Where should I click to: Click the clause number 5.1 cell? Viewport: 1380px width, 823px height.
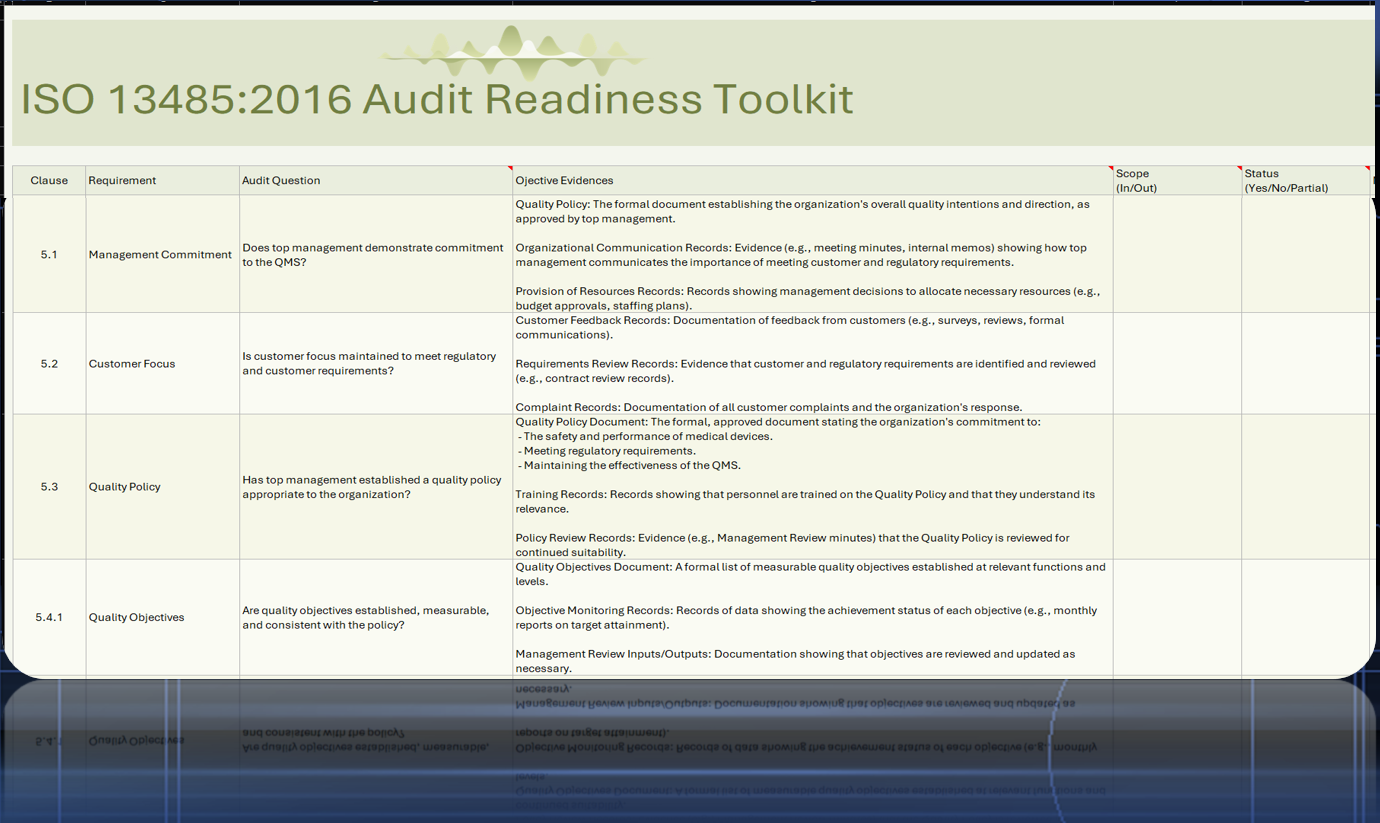point(48,254)
